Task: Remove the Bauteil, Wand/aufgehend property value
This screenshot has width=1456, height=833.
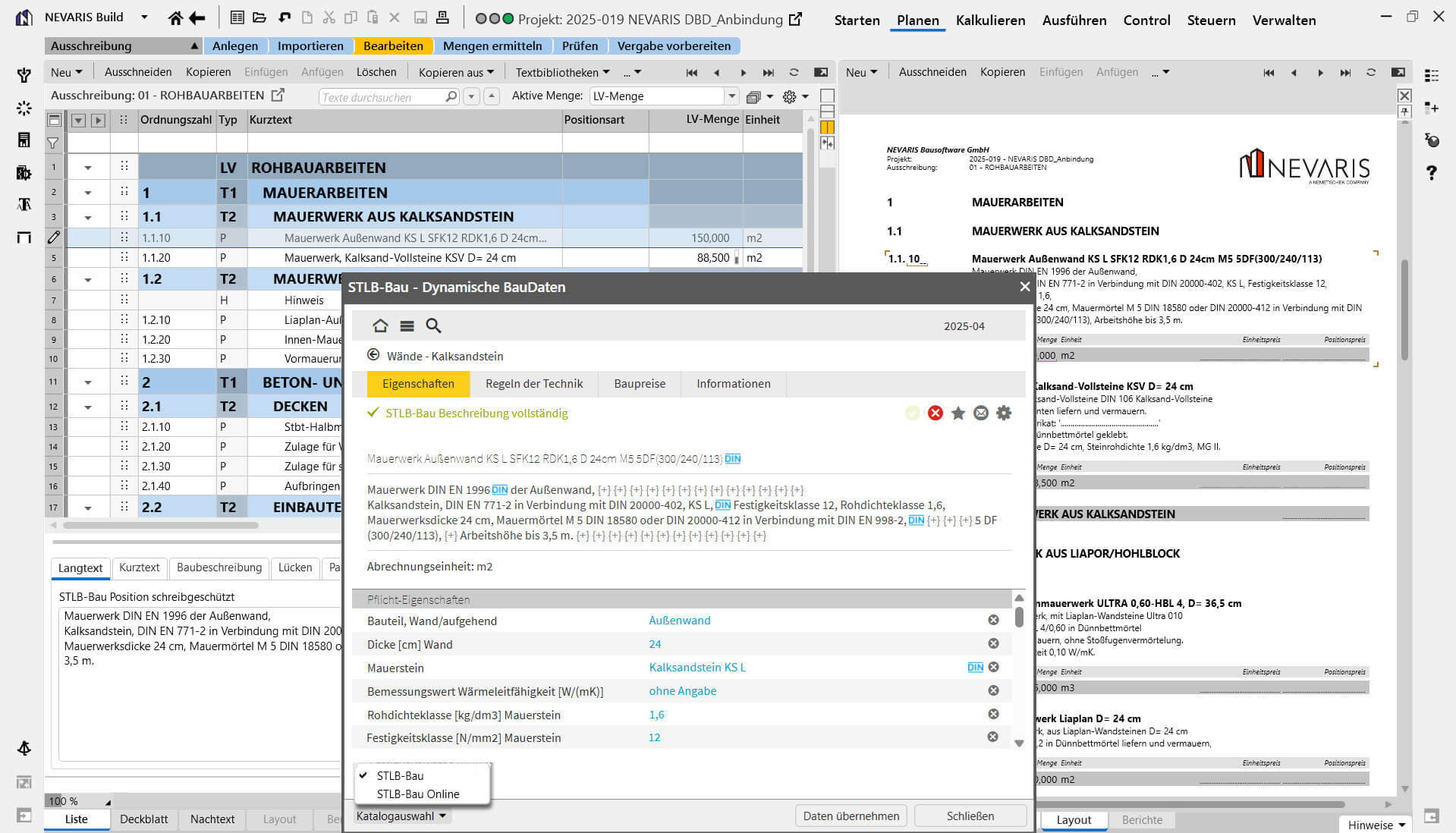Action: pyautogui.click(x=993, y=620)
